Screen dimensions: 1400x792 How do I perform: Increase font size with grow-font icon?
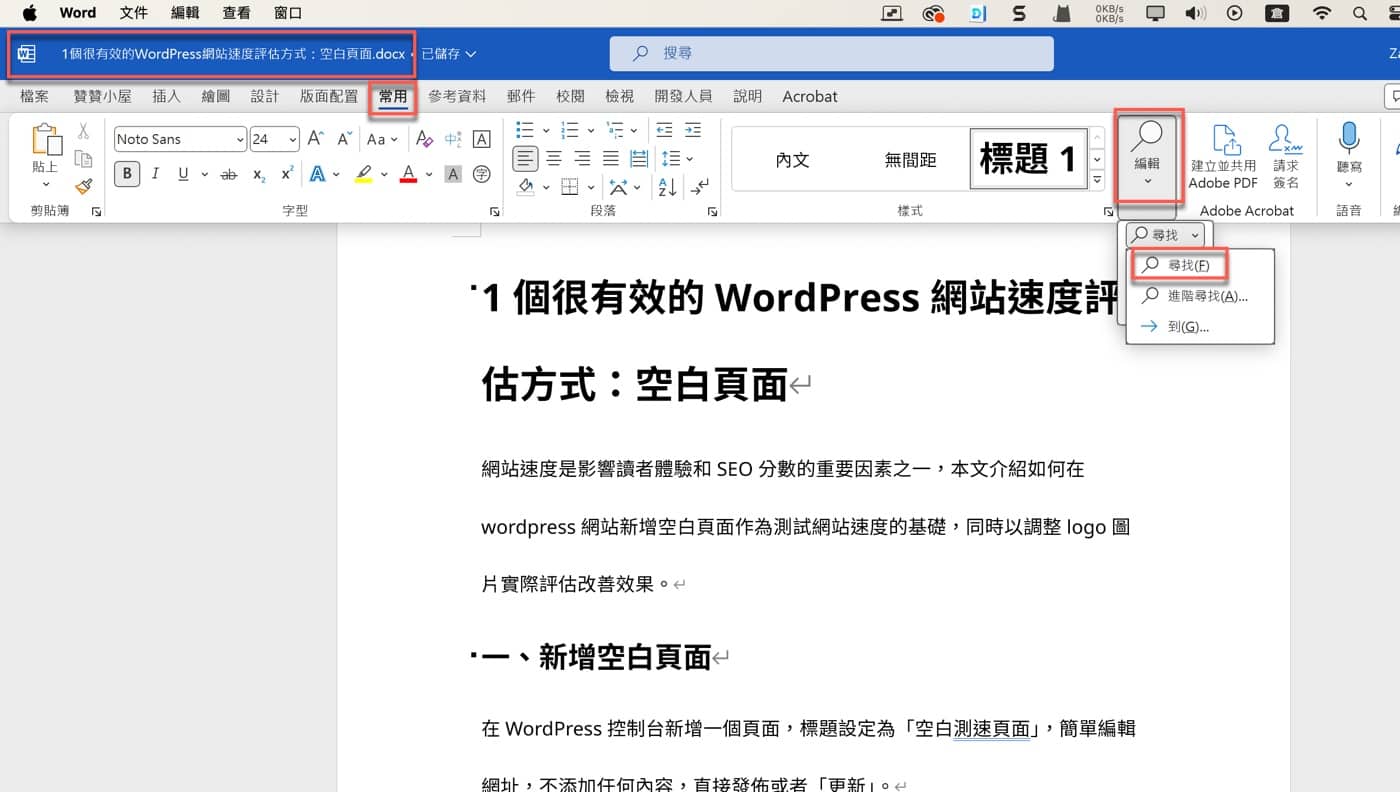pos(315,139)
